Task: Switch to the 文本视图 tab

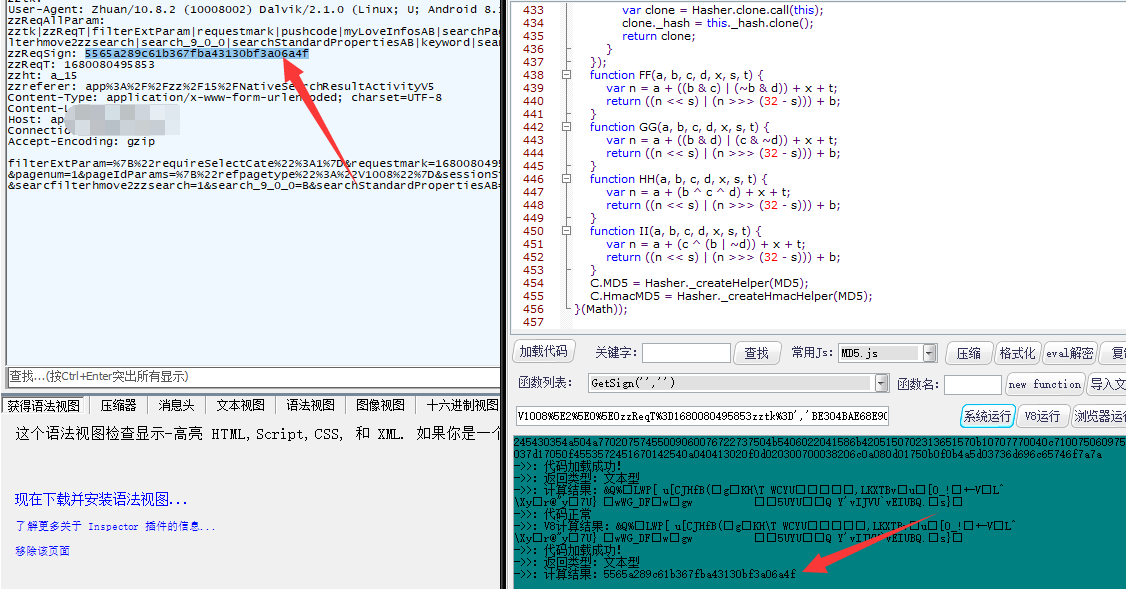Action: pyautogui.click(x=241, y=405)
